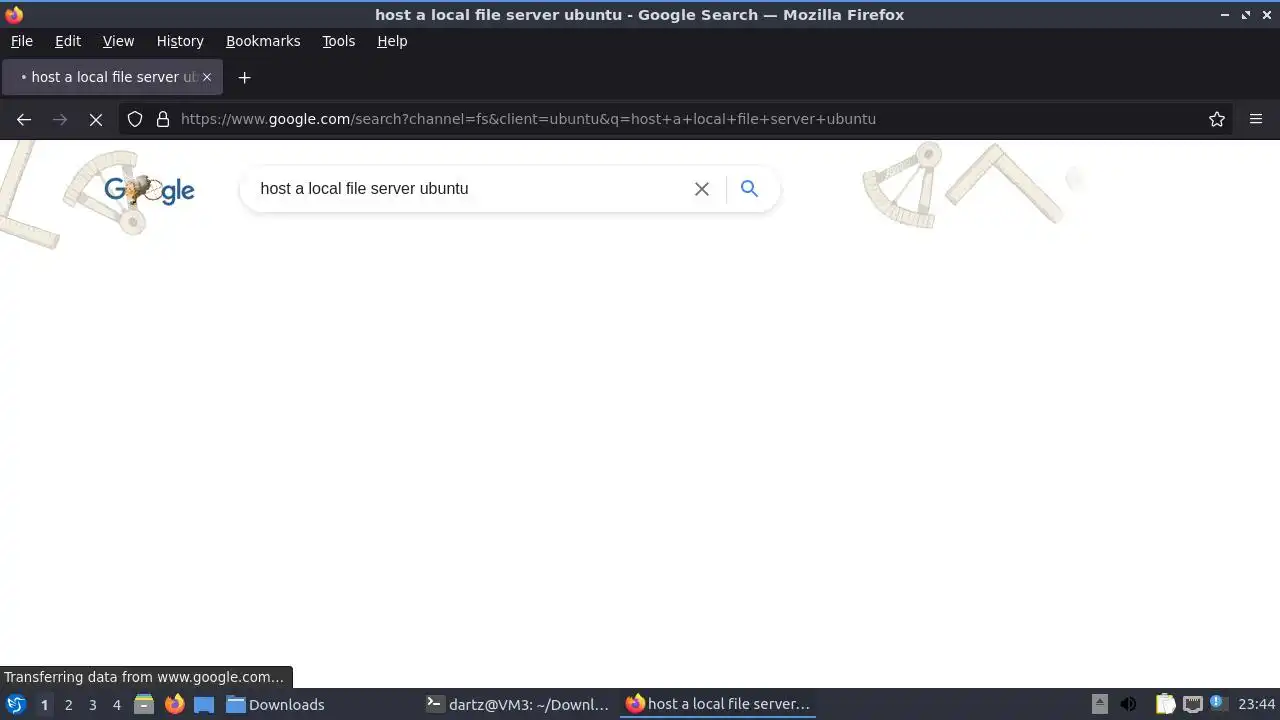Close the 'host a local file server' tab
1280x720 pixels.
207,77
